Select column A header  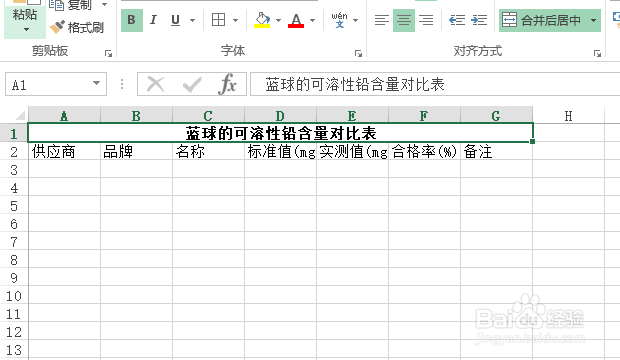[x=64, y=115]
